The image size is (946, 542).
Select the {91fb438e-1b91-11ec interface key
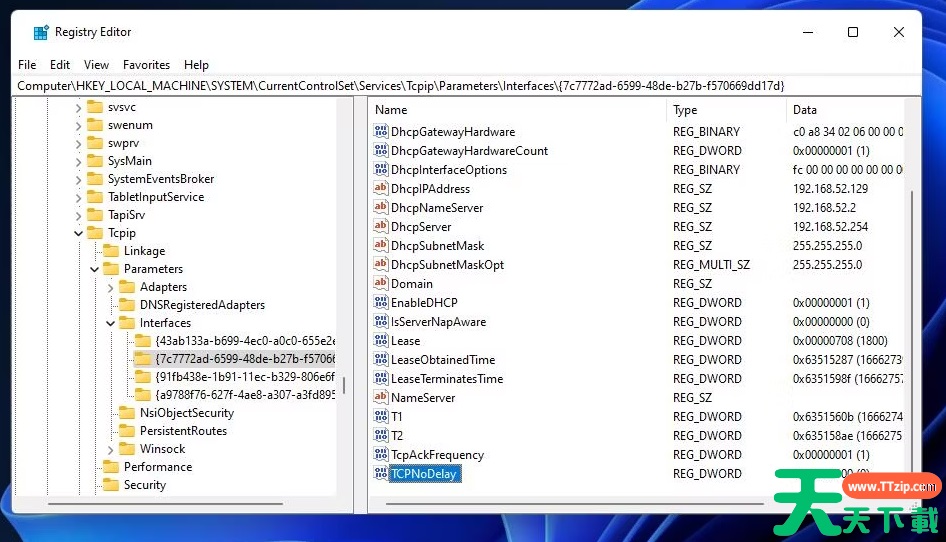pos(245,377)
